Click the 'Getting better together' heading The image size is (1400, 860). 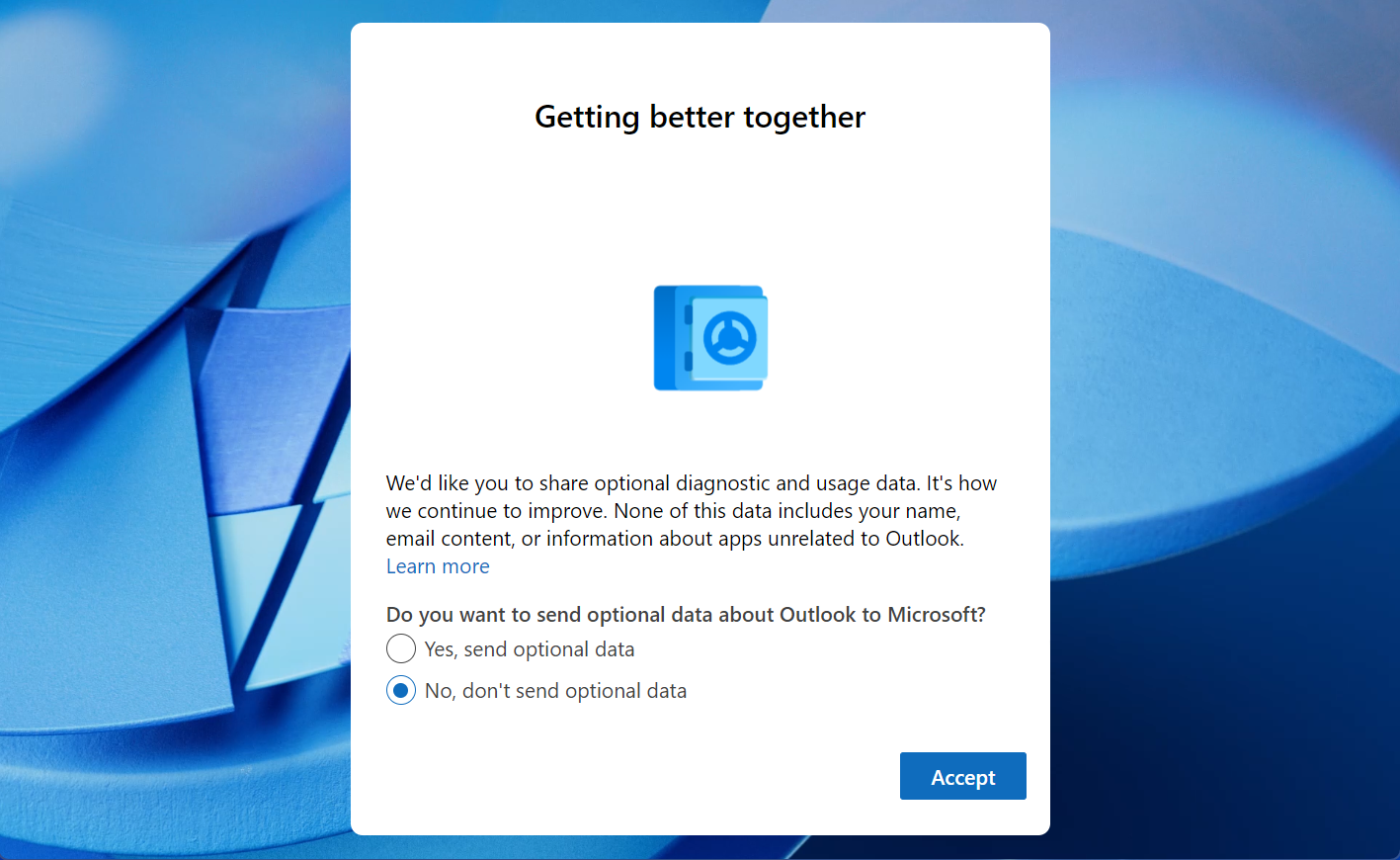tap(700, 117)
